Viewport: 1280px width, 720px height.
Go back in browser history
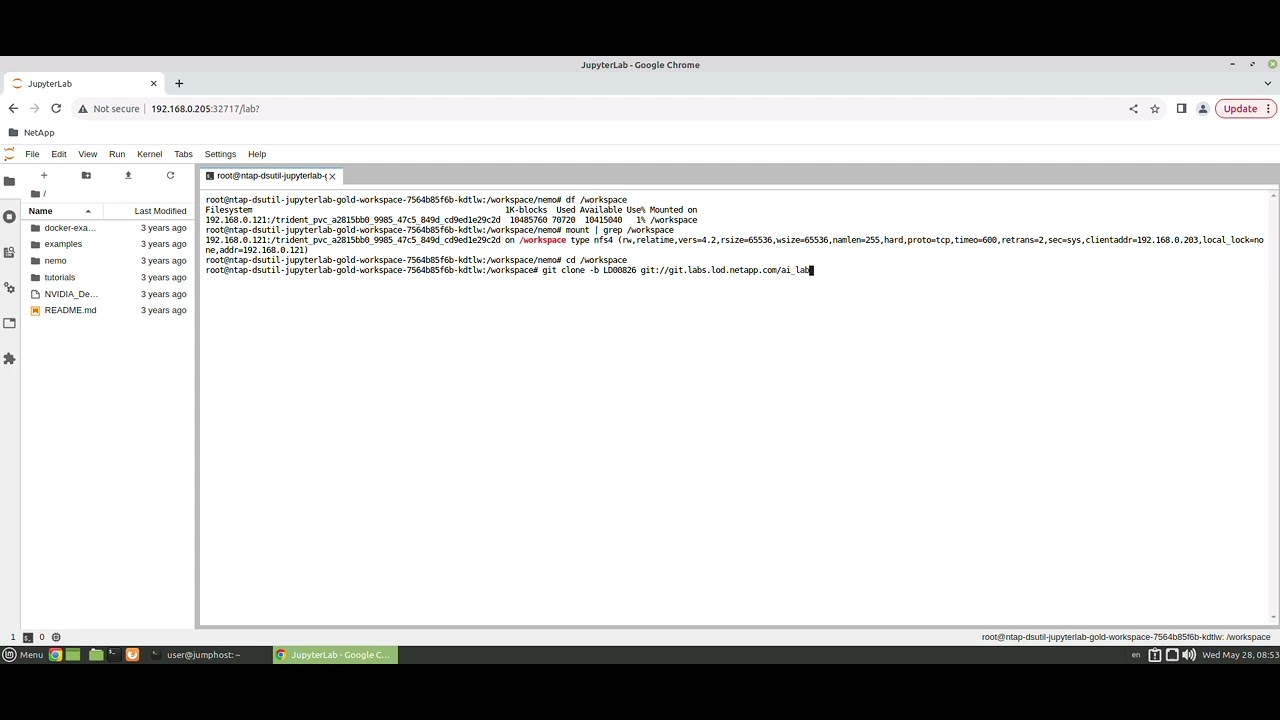[13, 108]
